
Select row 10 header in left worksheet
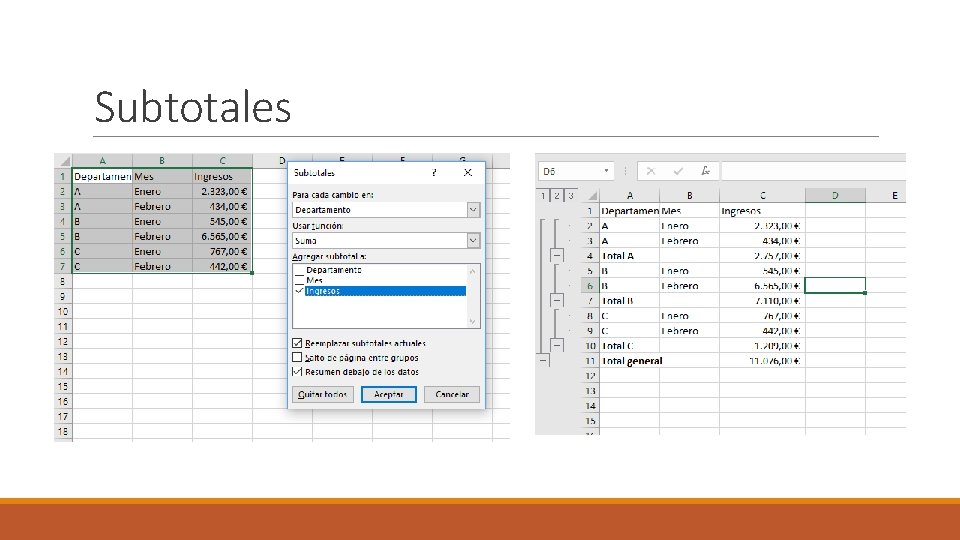[63, 311]
